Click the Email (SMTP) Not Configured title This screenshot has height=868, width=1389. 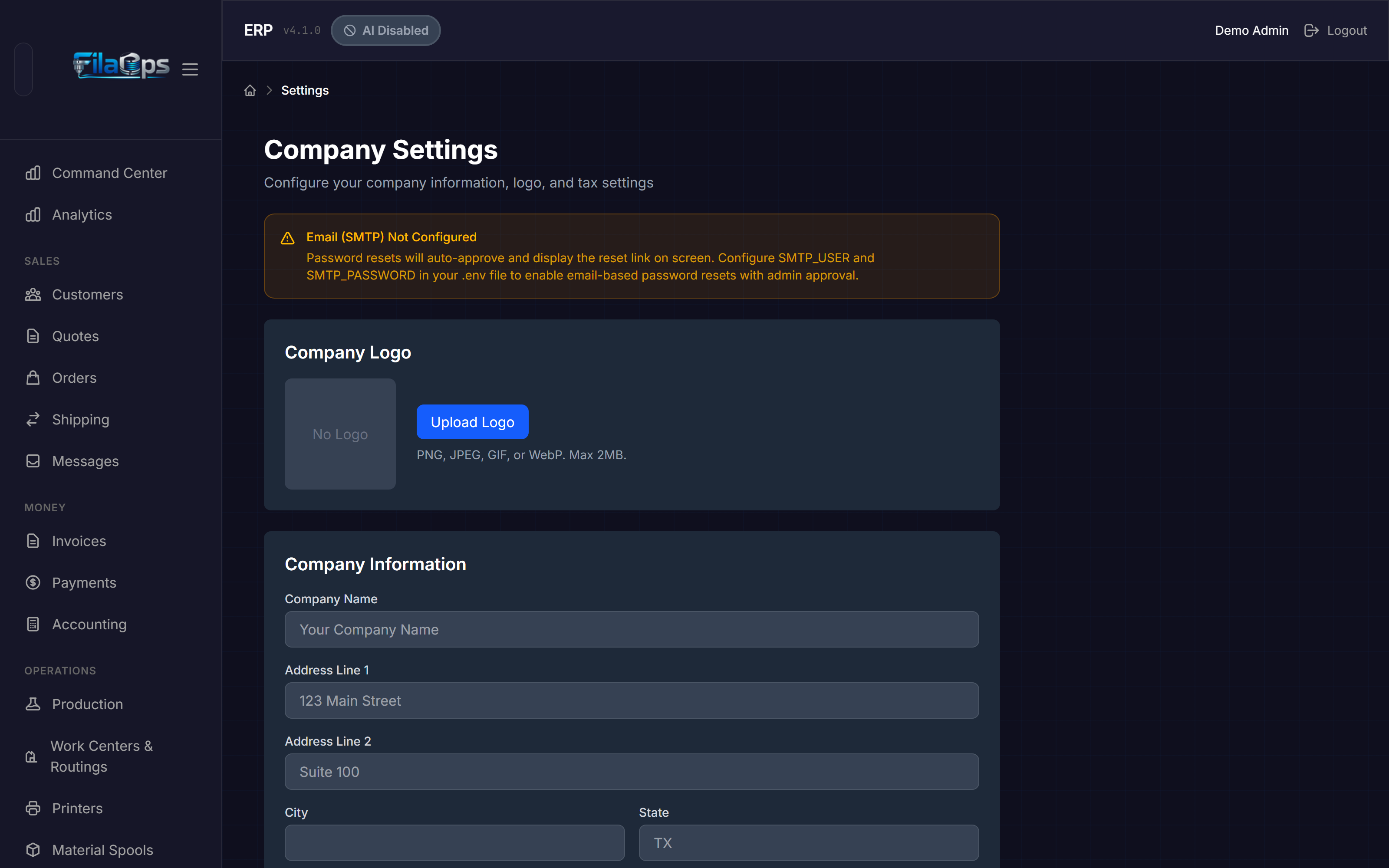coord(392,237)
